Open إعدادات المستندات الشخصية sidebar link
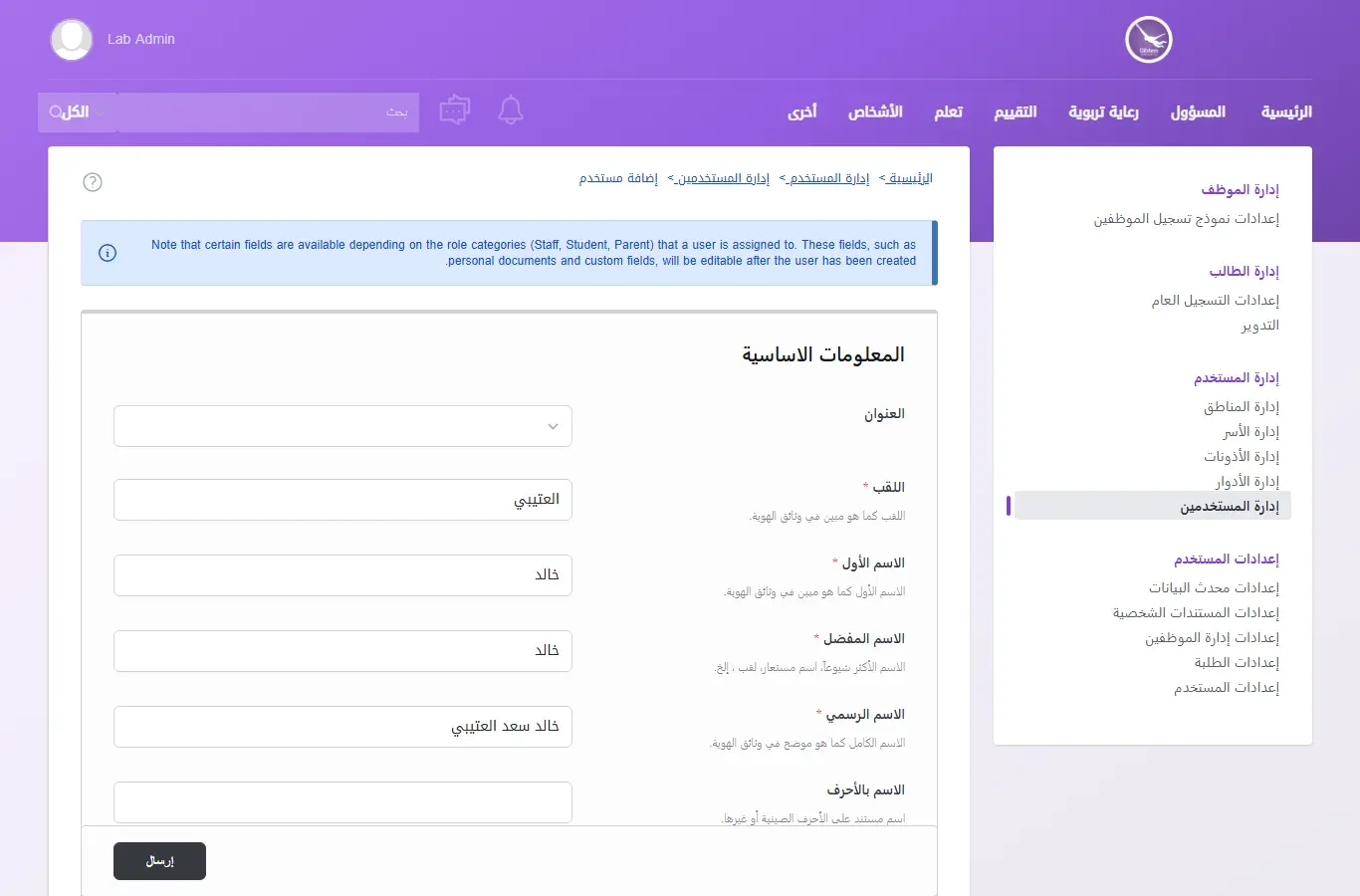The image size is (1360, 896). pos(1197,613)
